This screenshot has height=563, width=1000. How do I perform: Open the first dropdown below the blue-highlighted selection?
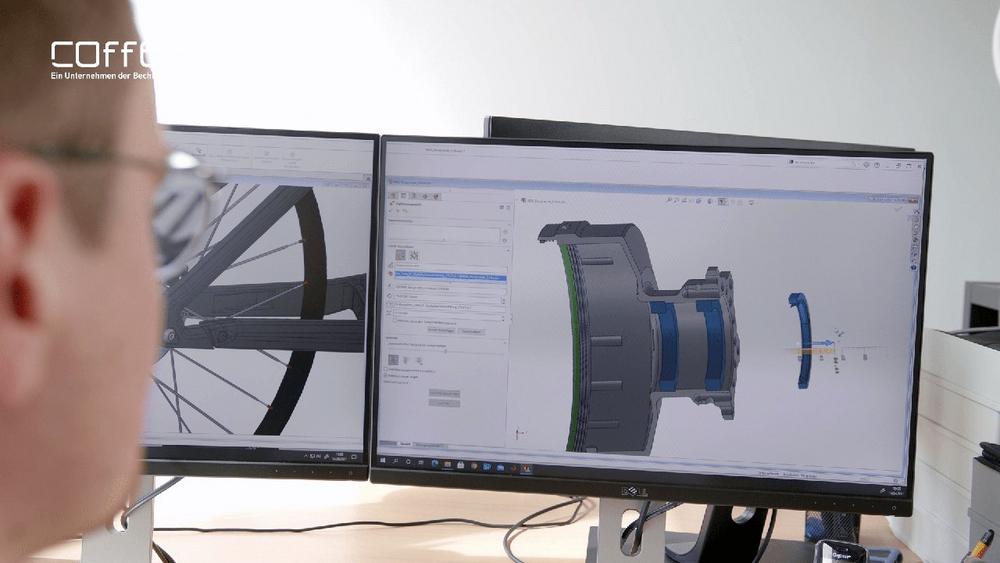click(448, 285)
